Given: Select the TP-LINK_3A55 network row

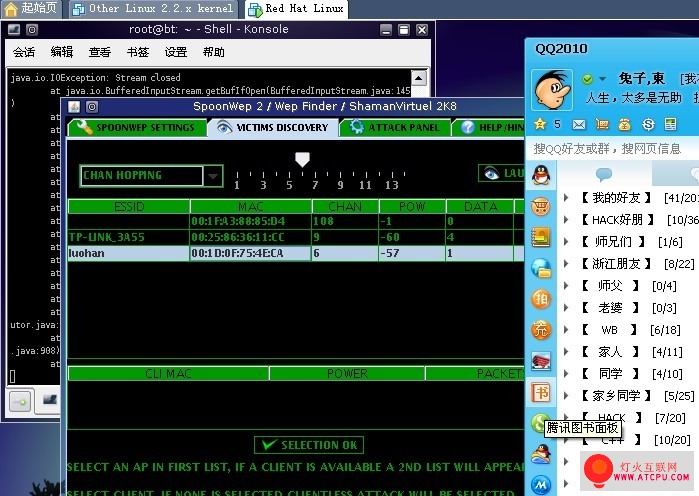Looking at the screenshot, I should point(296,237).
